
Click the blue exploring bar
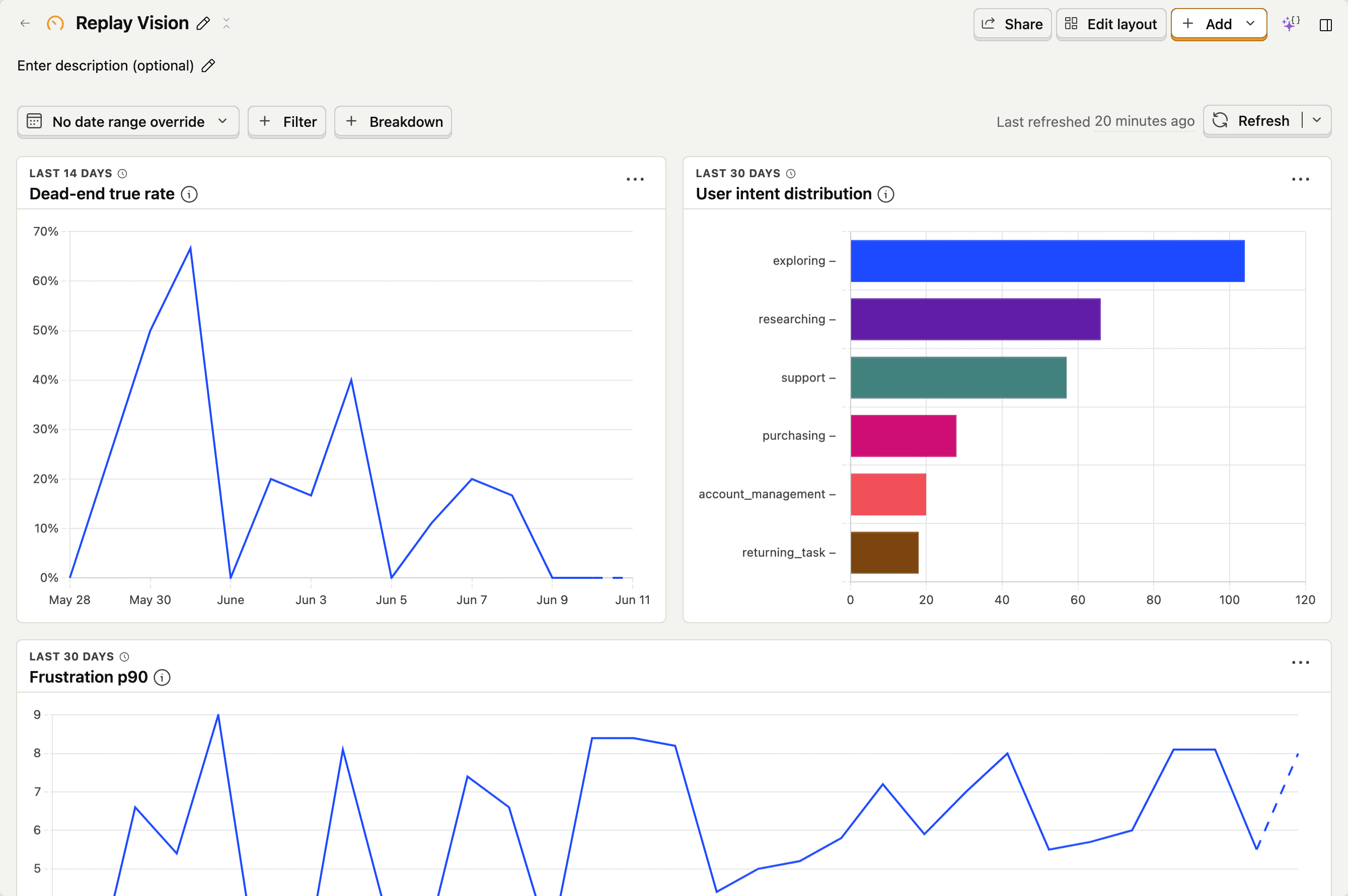tap(1047, 261)
